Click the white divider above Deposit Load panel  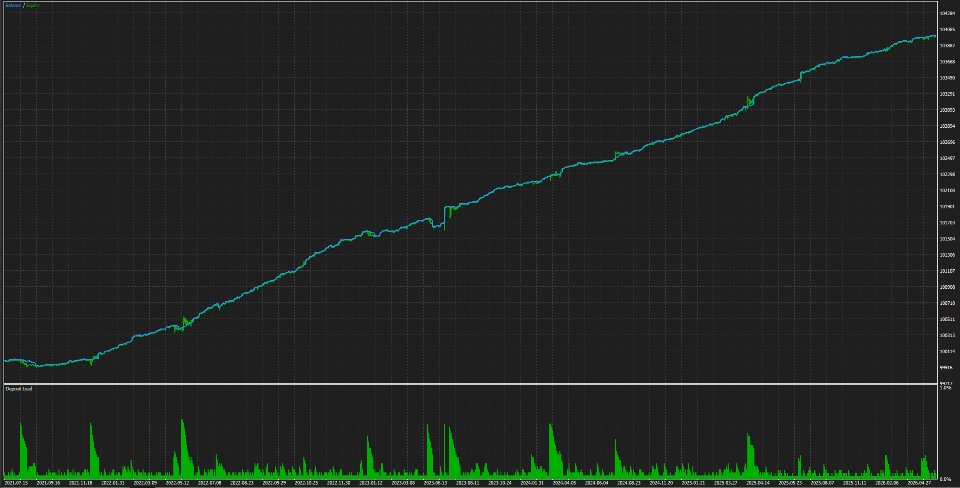470,384
